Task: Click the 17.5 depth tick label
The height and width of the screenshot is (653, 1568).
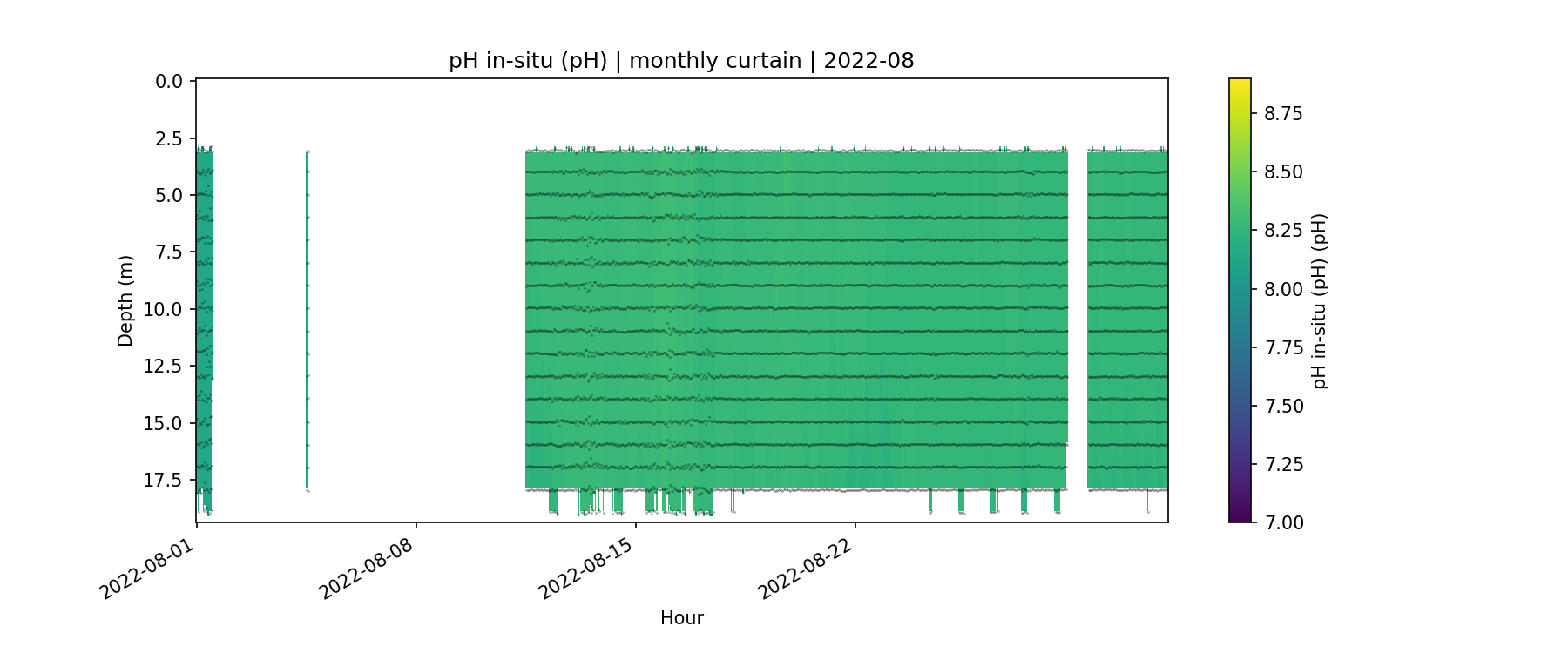Action: click(163, 481)
